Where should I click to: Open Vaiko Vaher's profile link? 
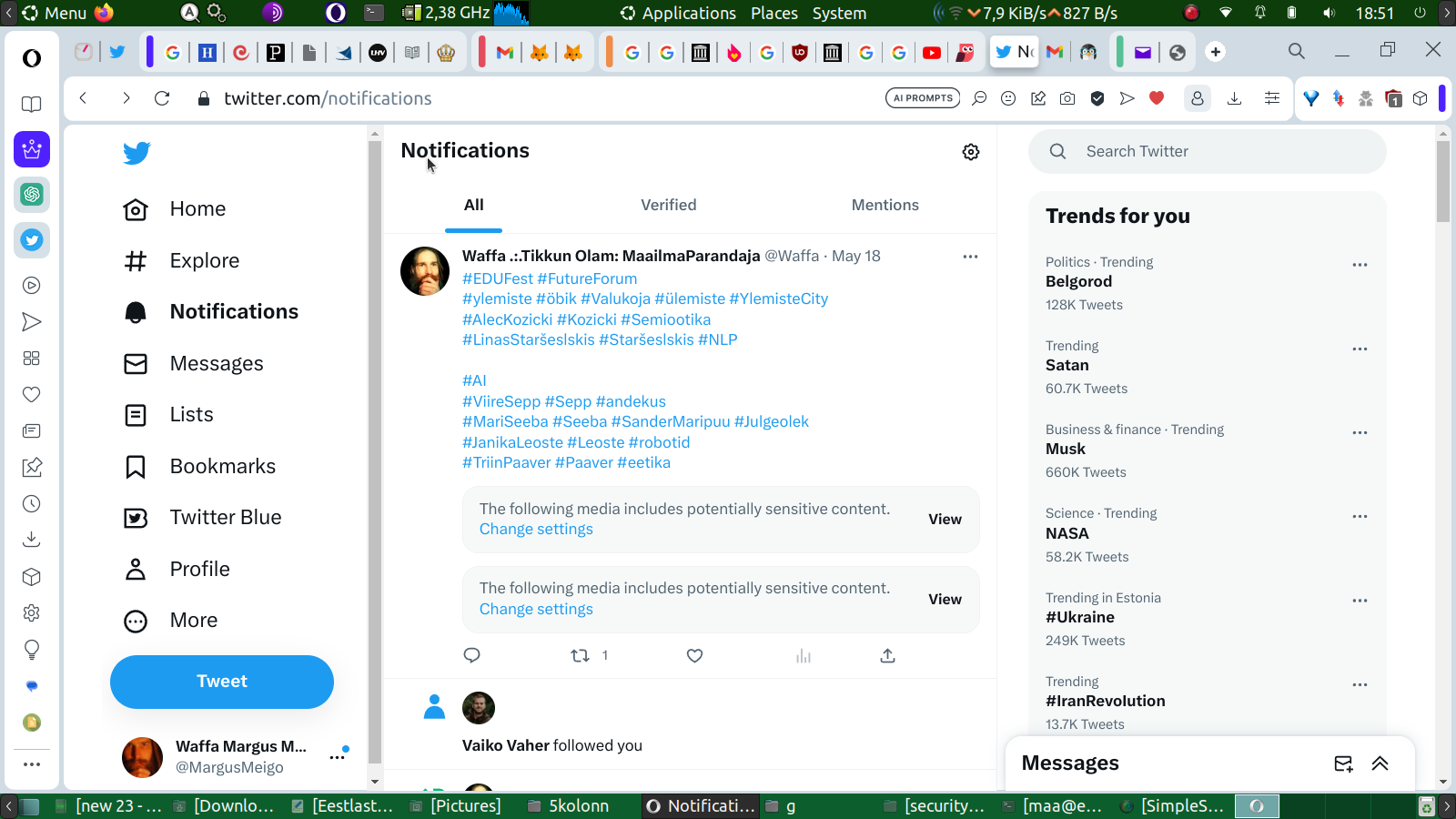tap(506, 745)
